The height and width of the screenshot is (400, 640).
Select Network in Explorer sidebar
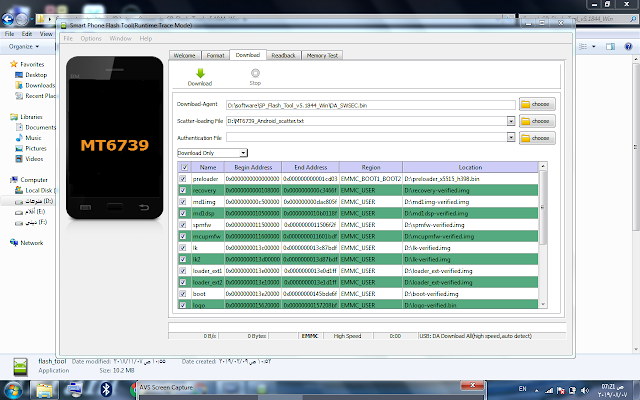[27, 243]
